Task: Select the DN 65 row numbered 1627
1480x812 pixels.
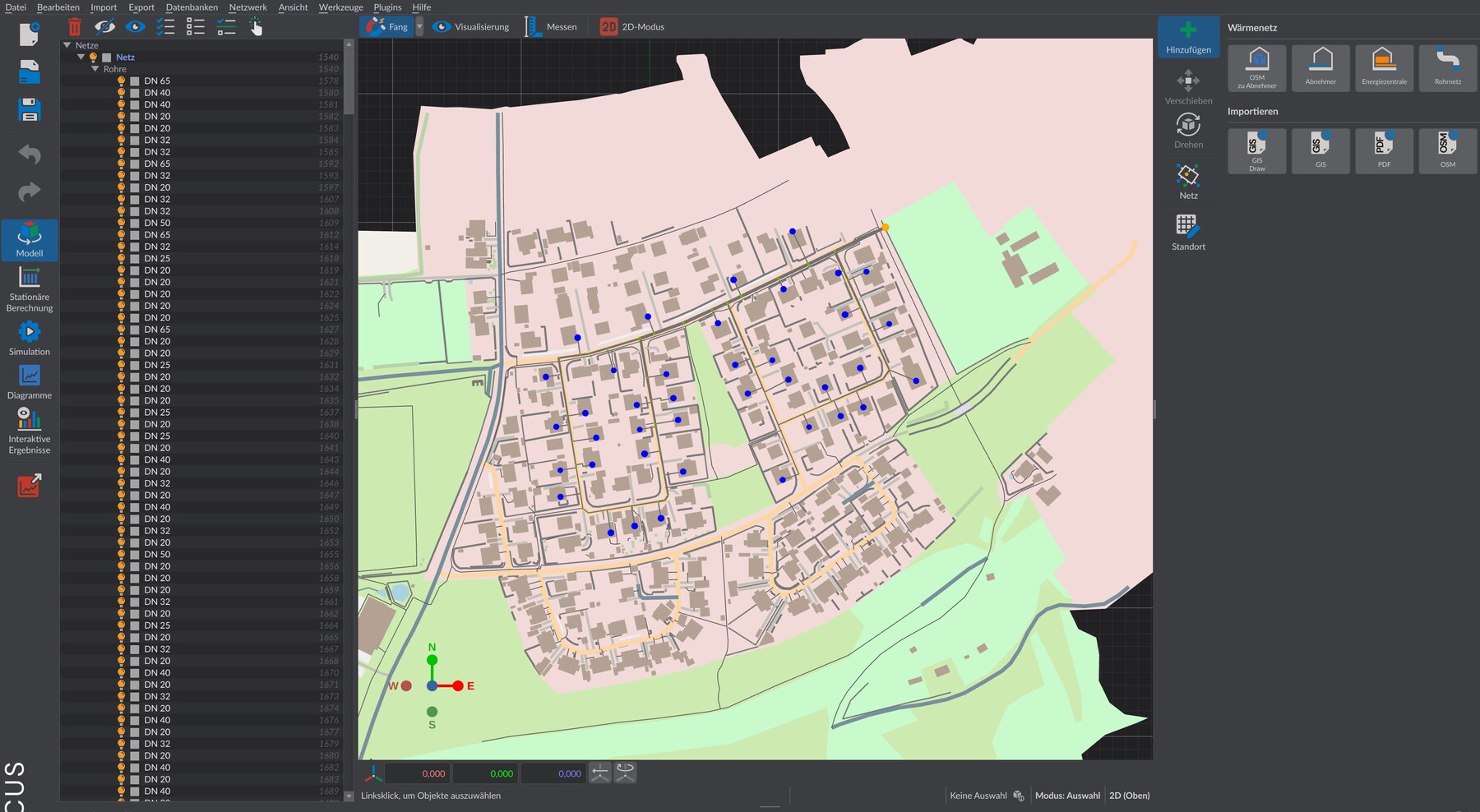Action: tap(201, 330)
